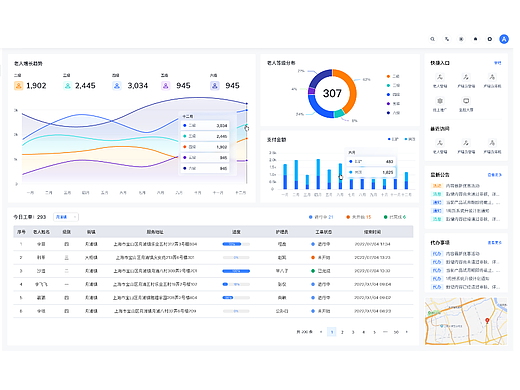
Task: Click the previous-page arrow in pagination
Action: (x=321, y=332)
